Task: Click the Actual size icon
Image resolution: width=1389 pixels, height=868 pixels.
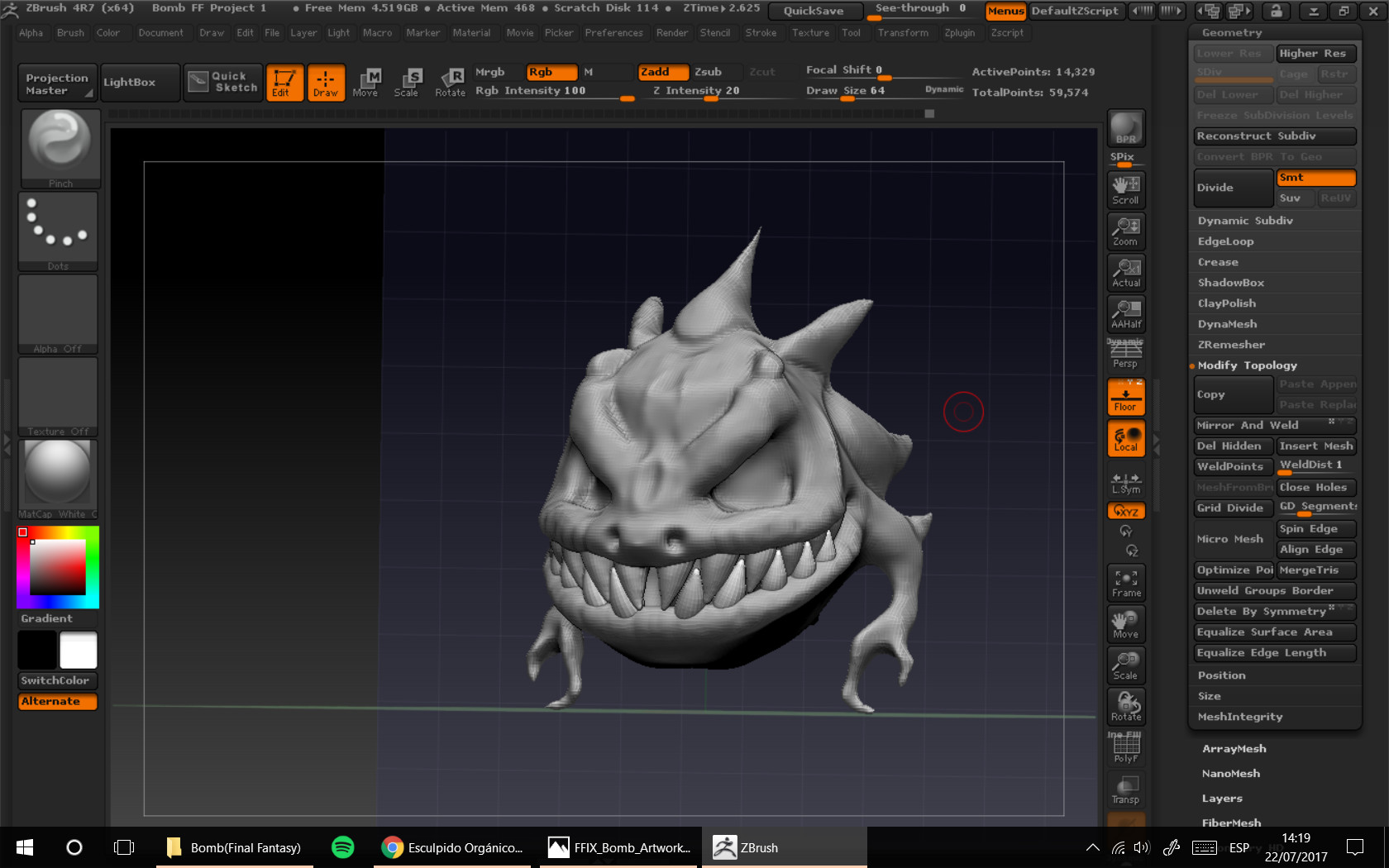Action: 1125,272
